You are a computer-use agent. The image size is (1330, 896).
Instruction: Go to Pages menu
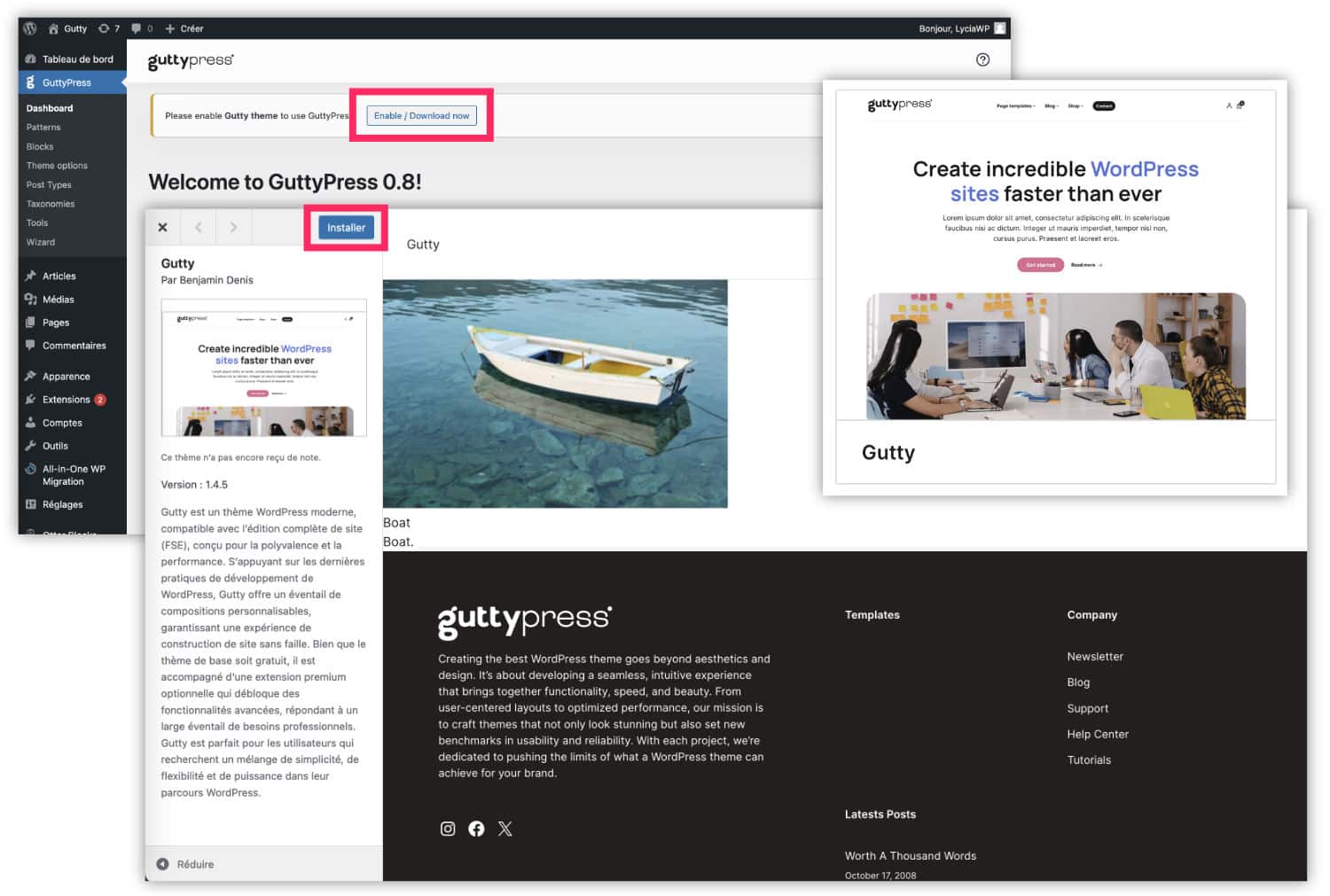(55, 323)
